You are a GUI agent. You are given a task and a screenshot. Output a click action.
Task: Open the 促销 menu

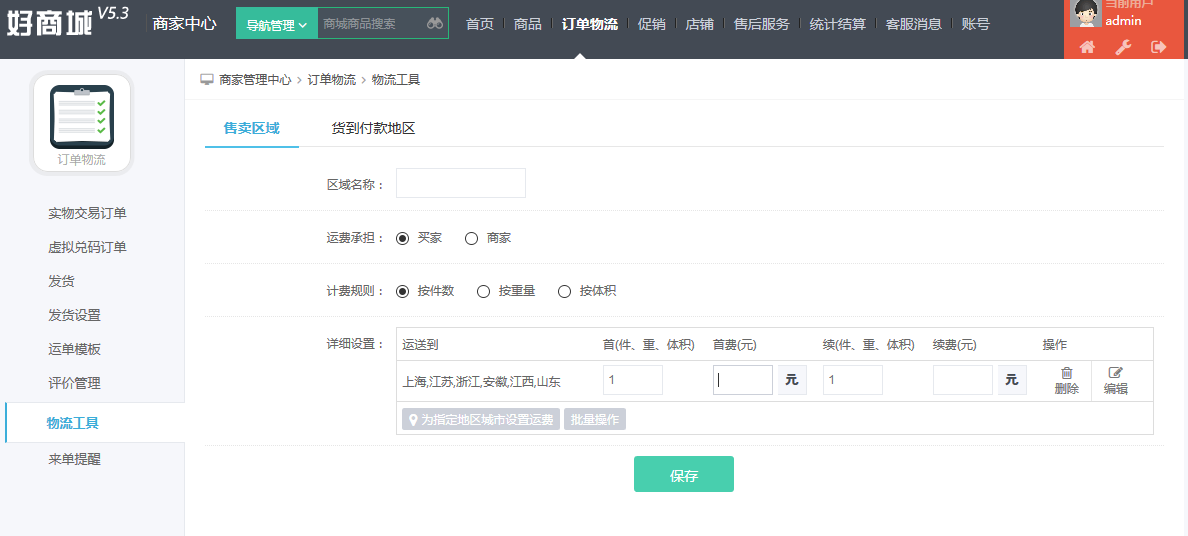652,24
